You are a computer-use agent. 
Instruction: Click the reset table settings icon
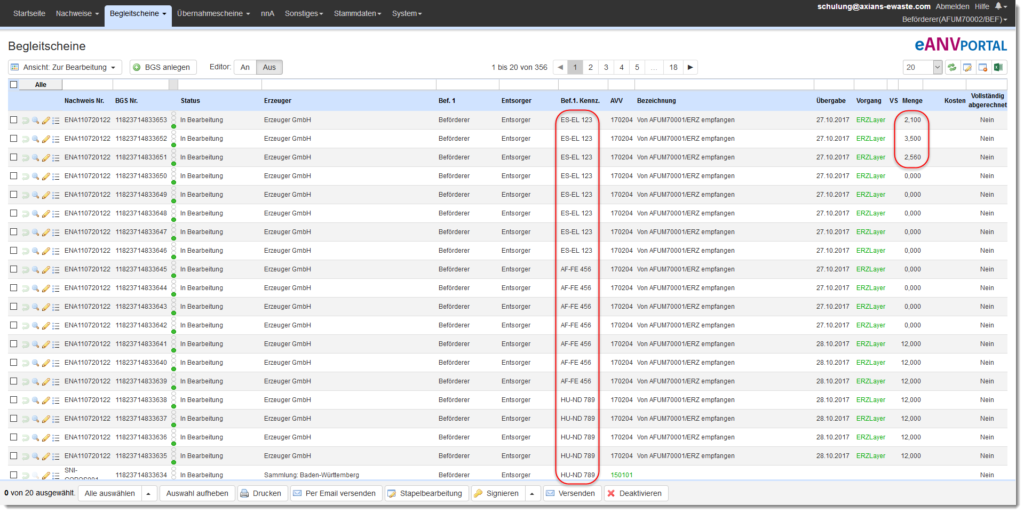[x=983, y=67]
